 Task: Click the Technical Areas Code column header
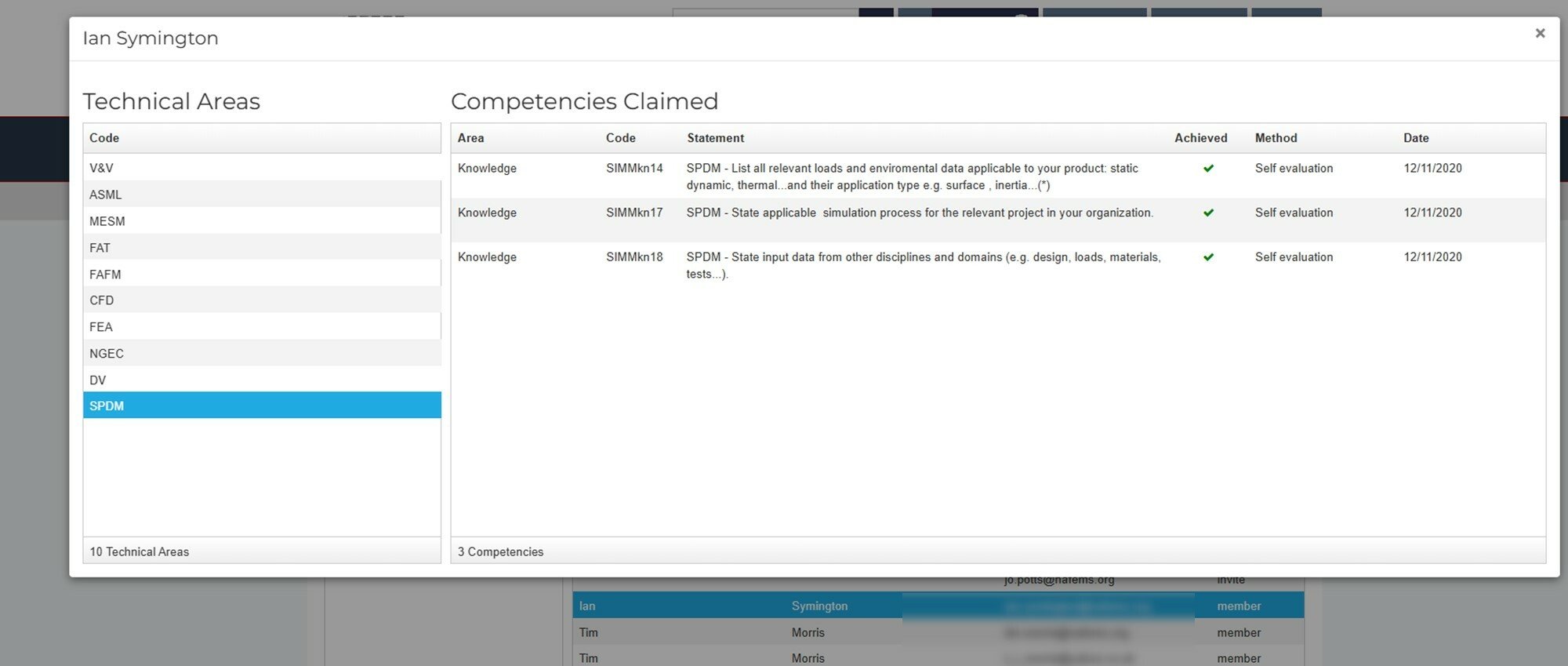(x=104, y=138)
